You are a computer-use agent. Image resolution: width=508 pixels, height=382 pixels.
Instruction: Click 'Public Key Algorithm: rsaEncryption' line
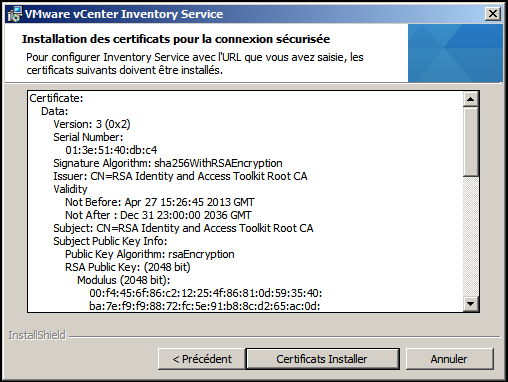[150, 254]
